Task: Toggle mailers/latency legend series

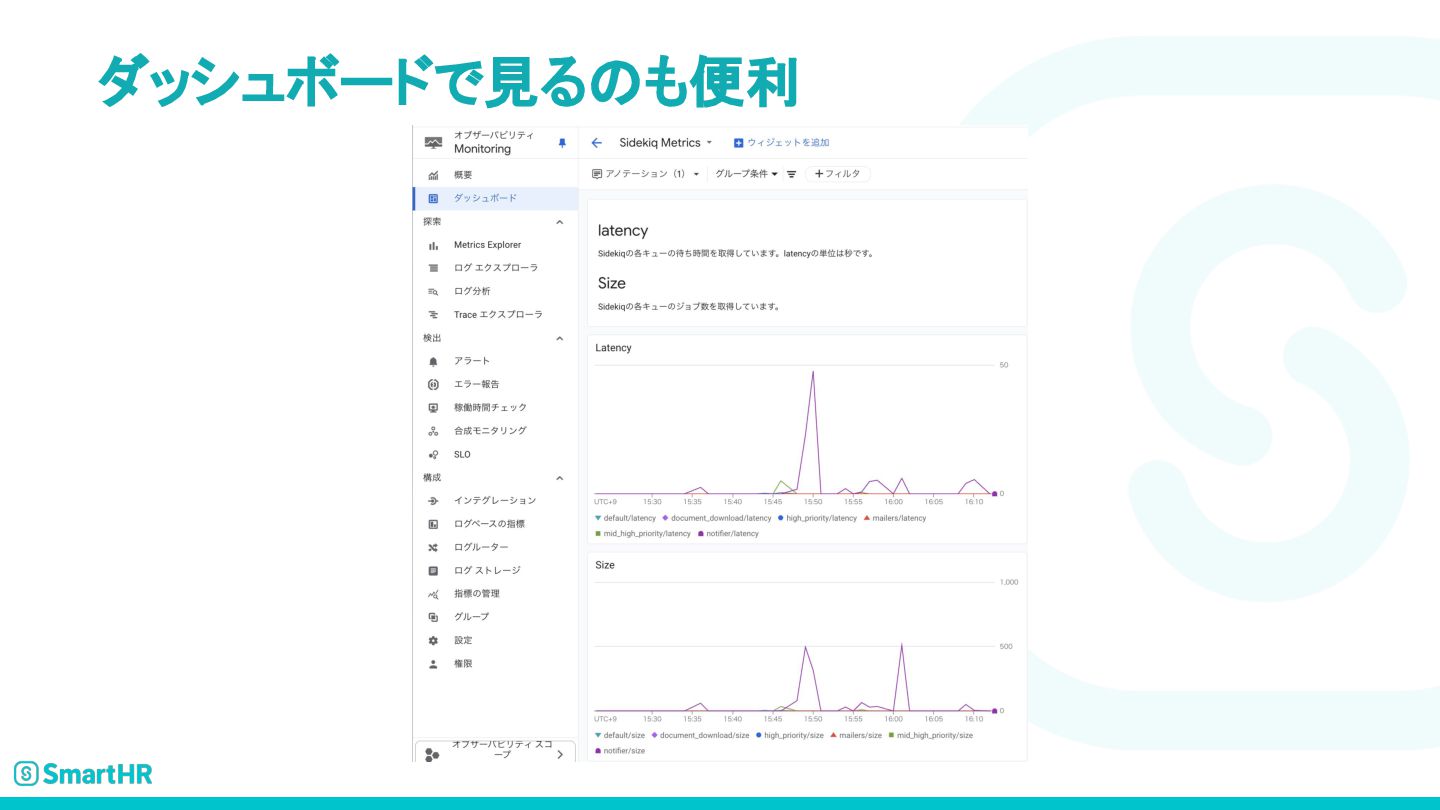Action: [x=894, y=518]
